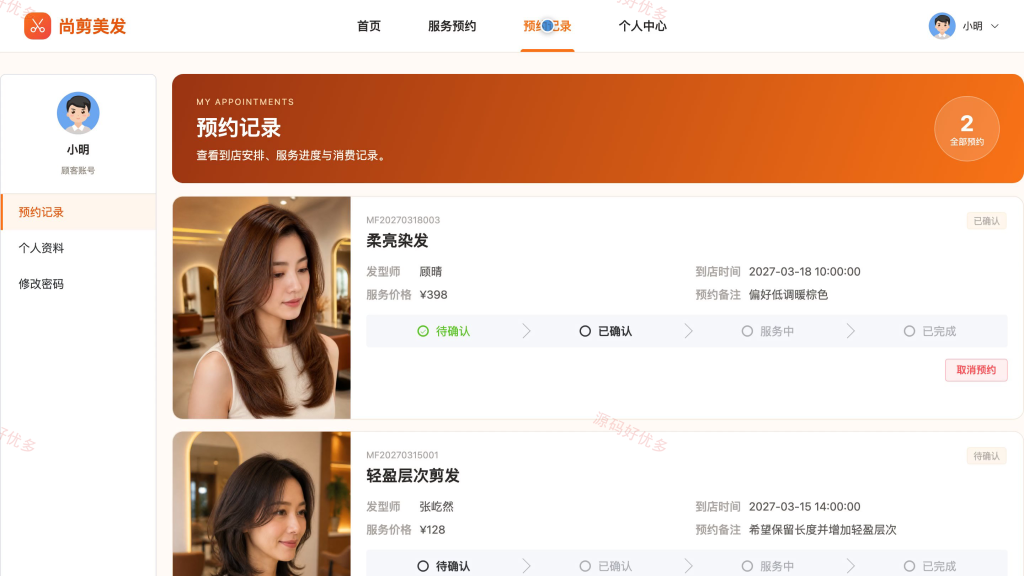Viewport: 1024px width, 576px height.
Task: Expand the 小明 account dropdown arrow
Action: click(995, 26)
